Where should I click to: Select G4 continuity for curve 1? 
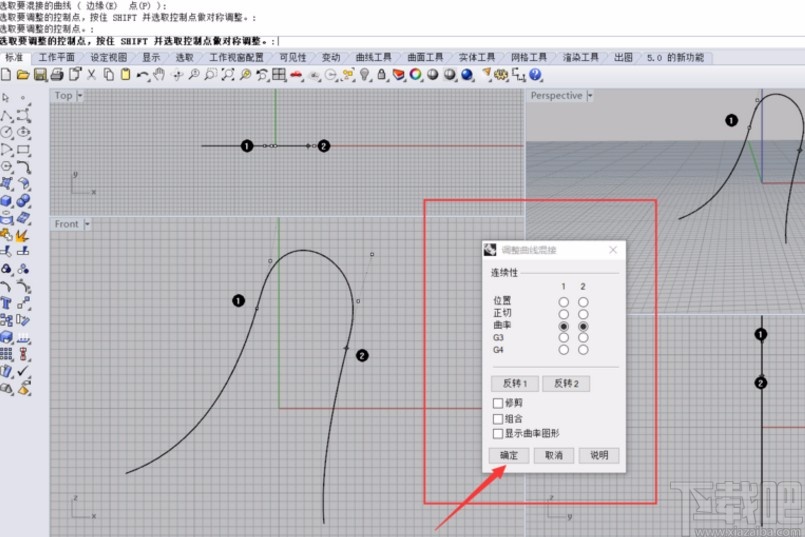564,350
